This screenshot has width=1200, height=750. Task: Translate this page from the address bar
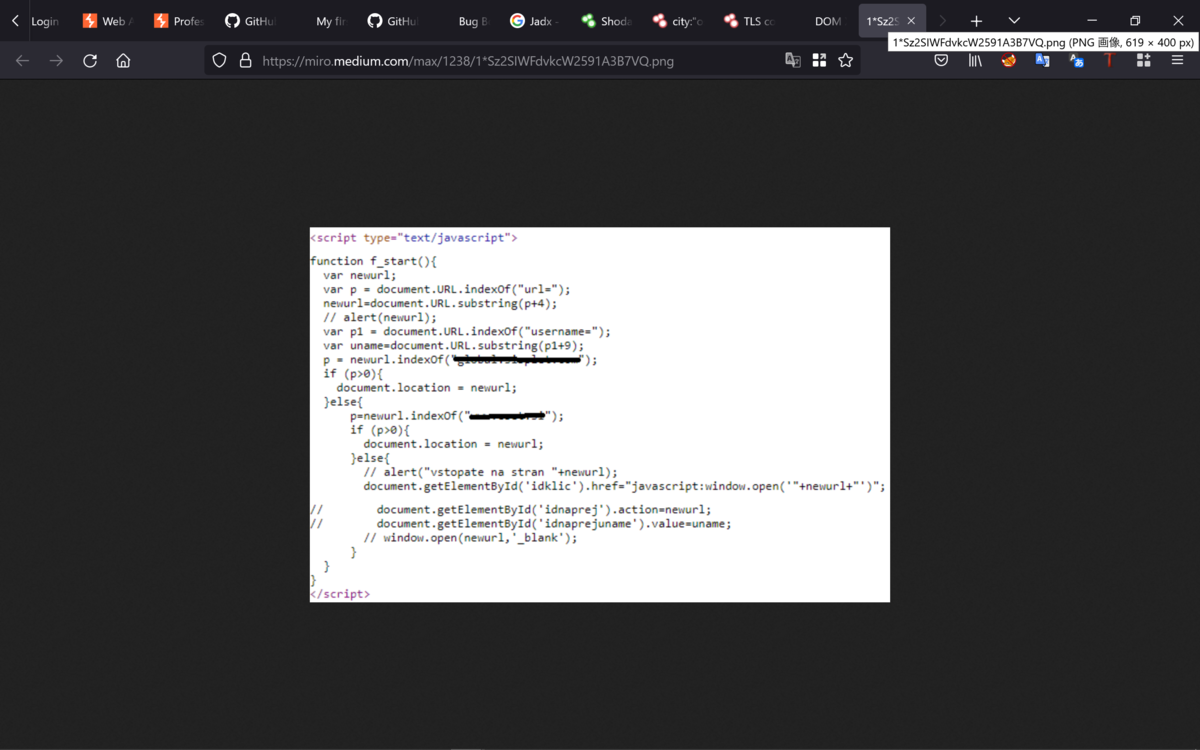[x=793, y=61]
